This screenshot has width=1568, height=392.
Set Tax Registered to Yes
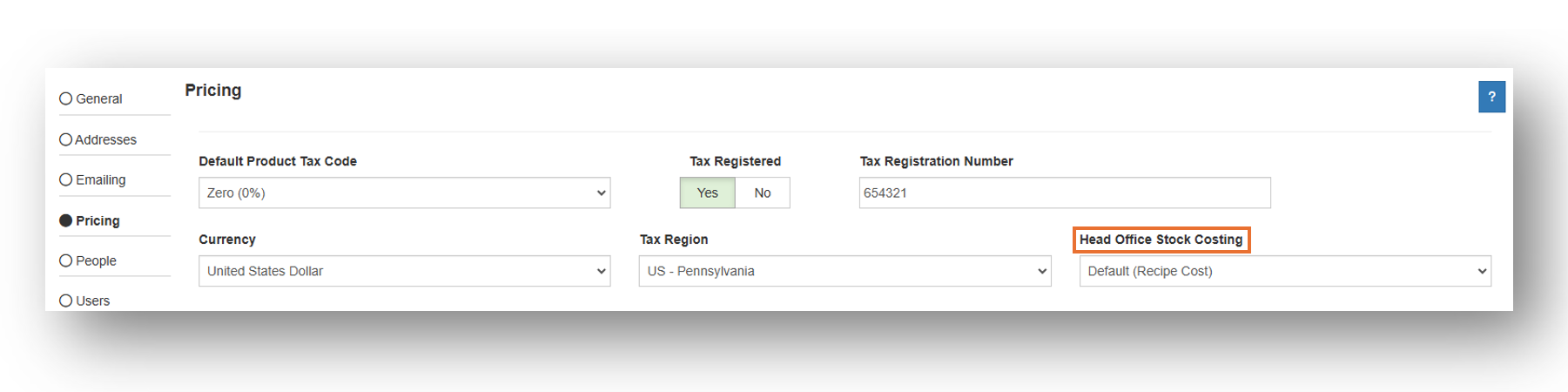(707, 193)
